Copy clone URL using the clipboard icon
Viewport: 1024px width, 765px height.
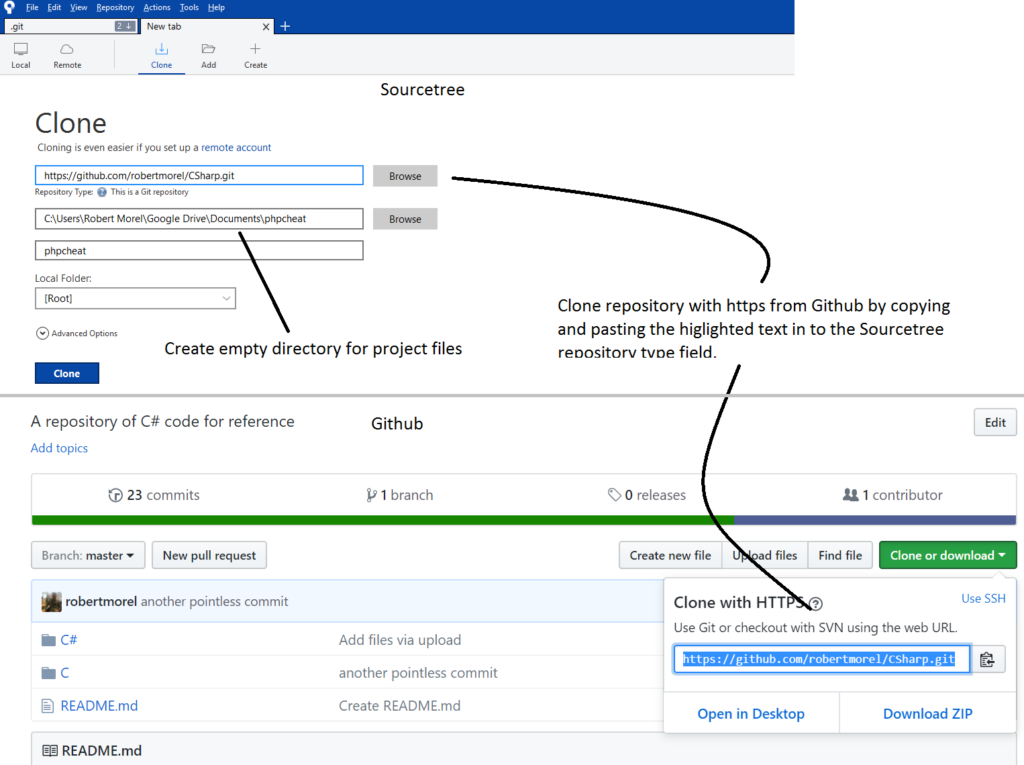point(988,659)
